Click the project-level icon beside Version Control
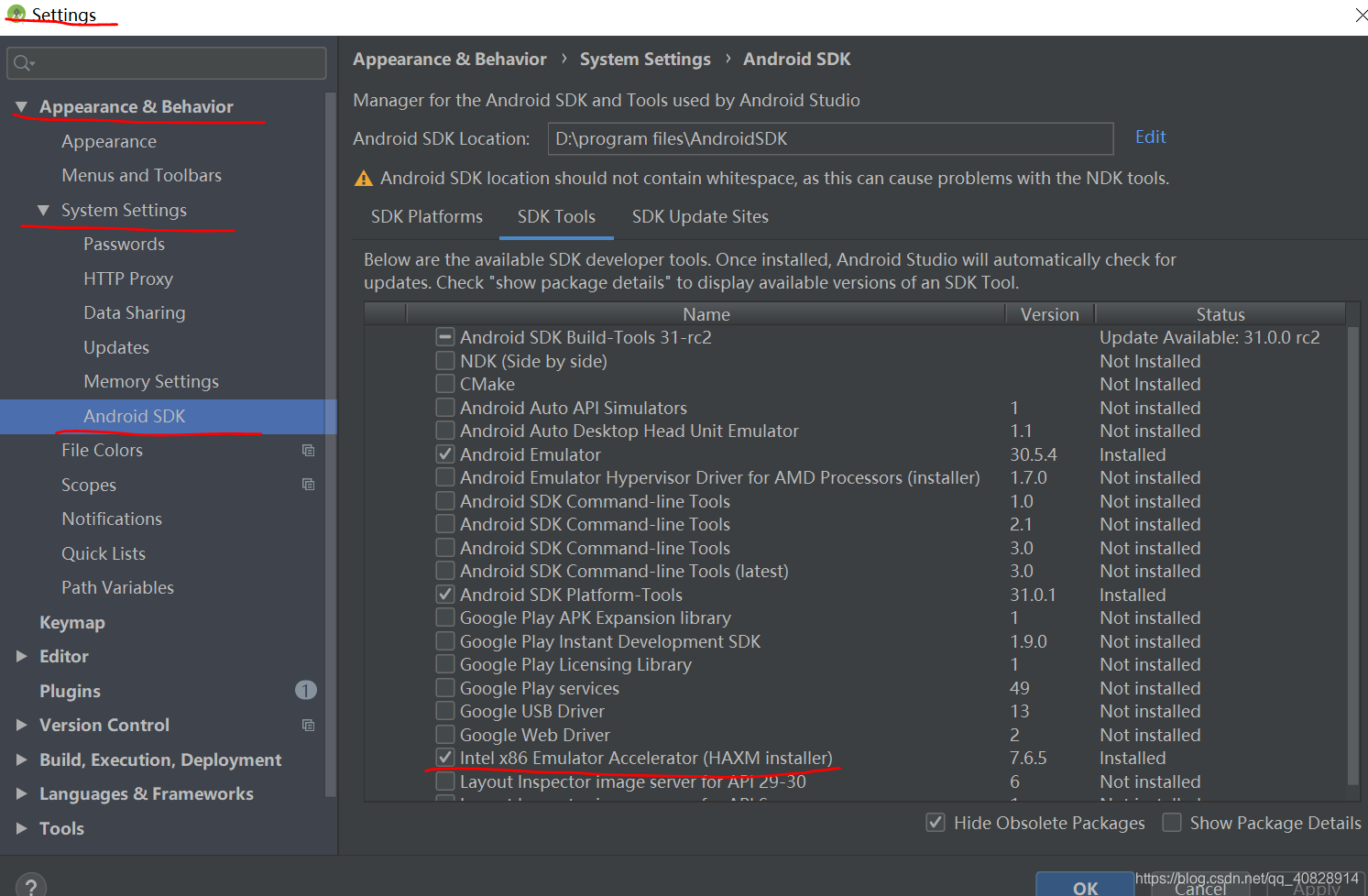Viewport: 1368px width, 896px height. (x=309, y=726)
